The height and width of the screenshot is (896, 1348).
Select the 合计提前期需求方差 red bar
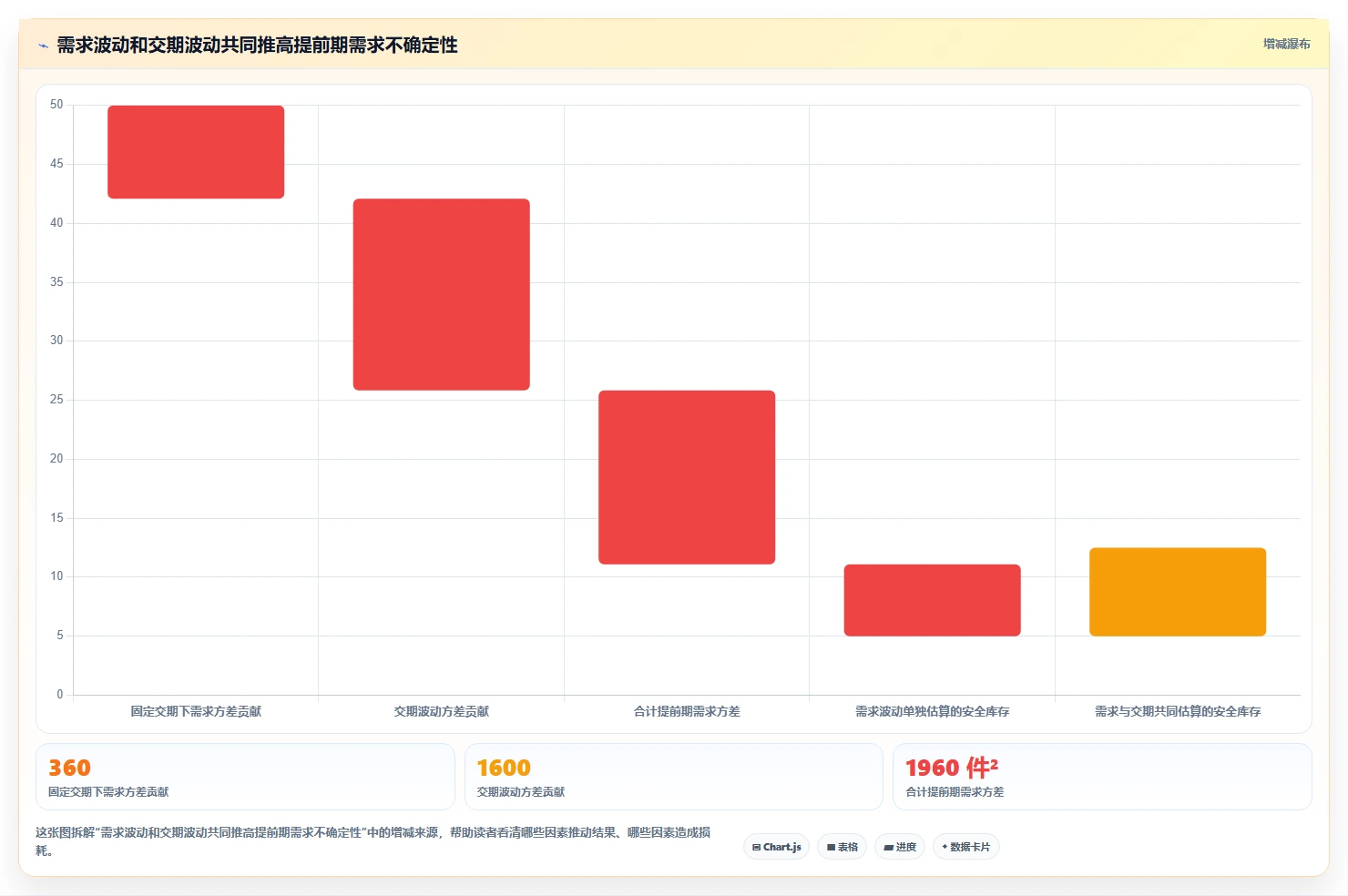click(687, 477)
